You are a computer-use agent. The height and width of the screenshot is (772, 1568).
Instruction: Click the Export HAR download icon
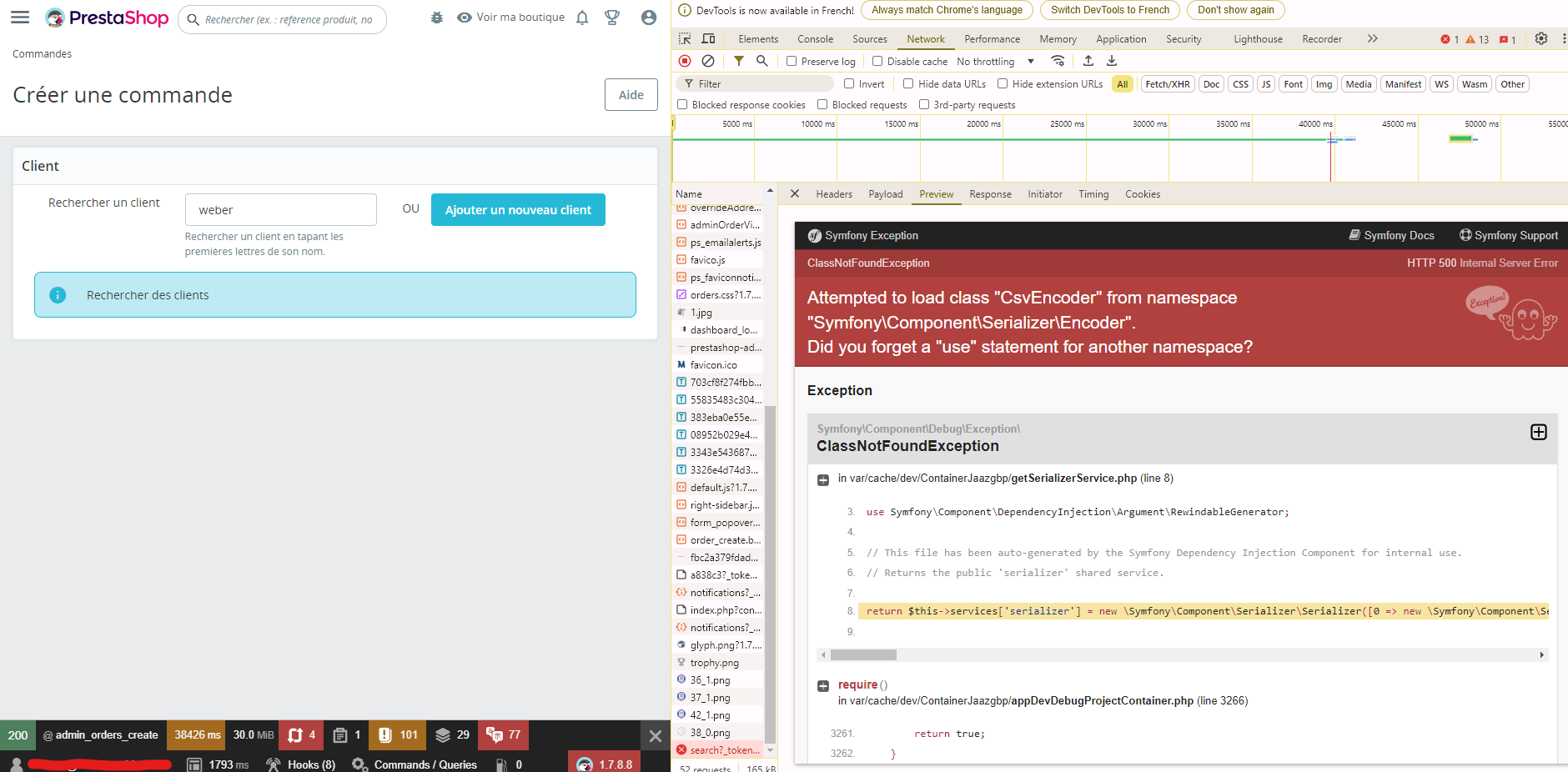coord(1112,61)
